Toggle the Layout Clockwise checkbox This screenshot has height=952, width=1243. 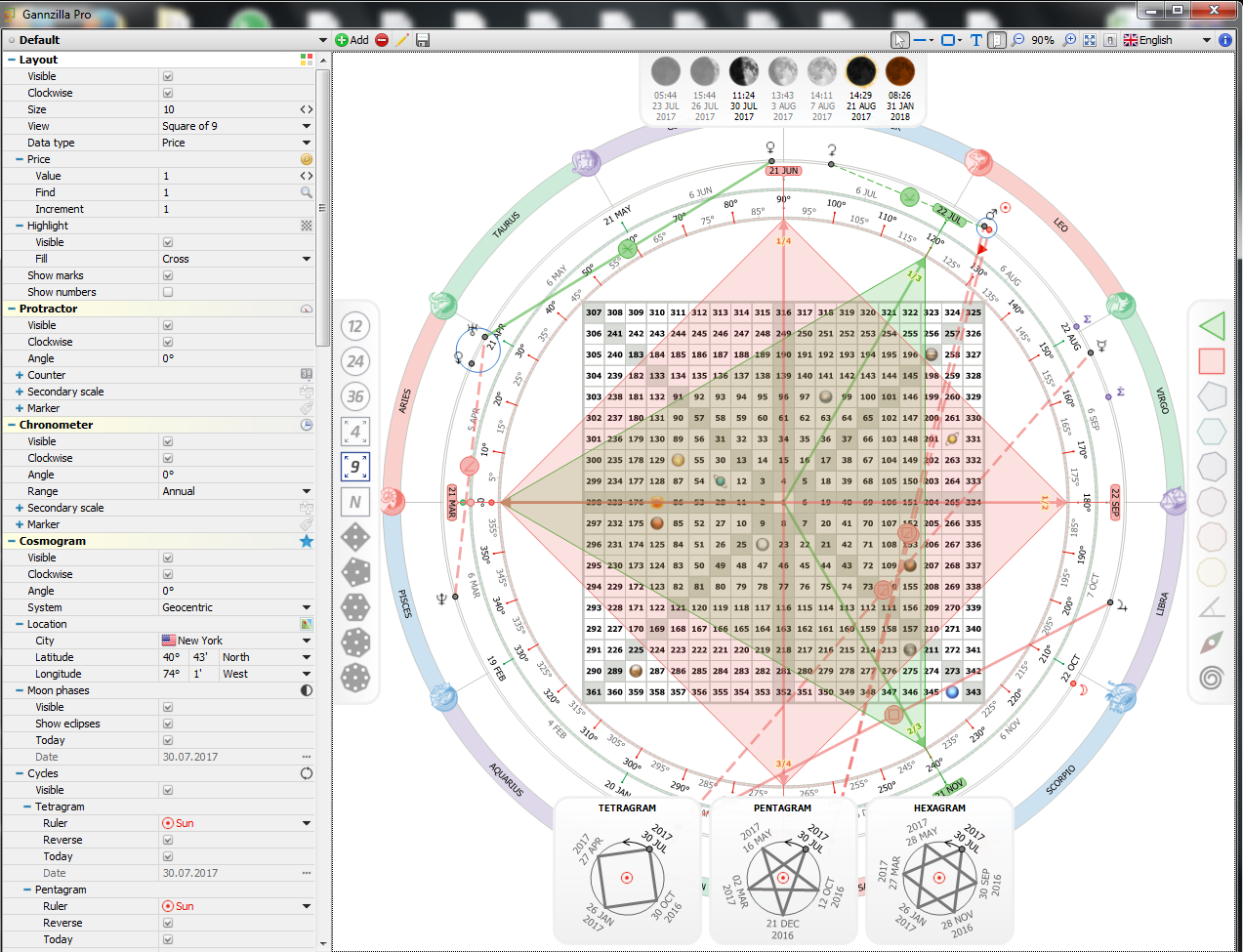[x=168, y=93]
